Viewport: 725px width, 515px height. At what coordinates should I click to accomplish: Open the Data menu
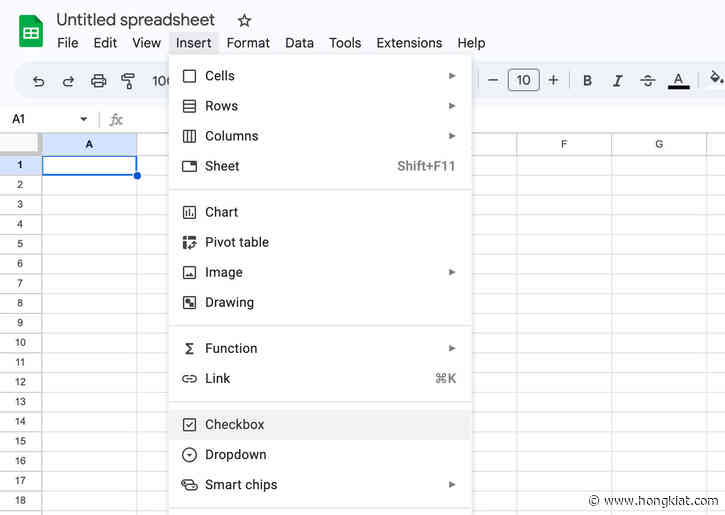(x=299, y=43)
